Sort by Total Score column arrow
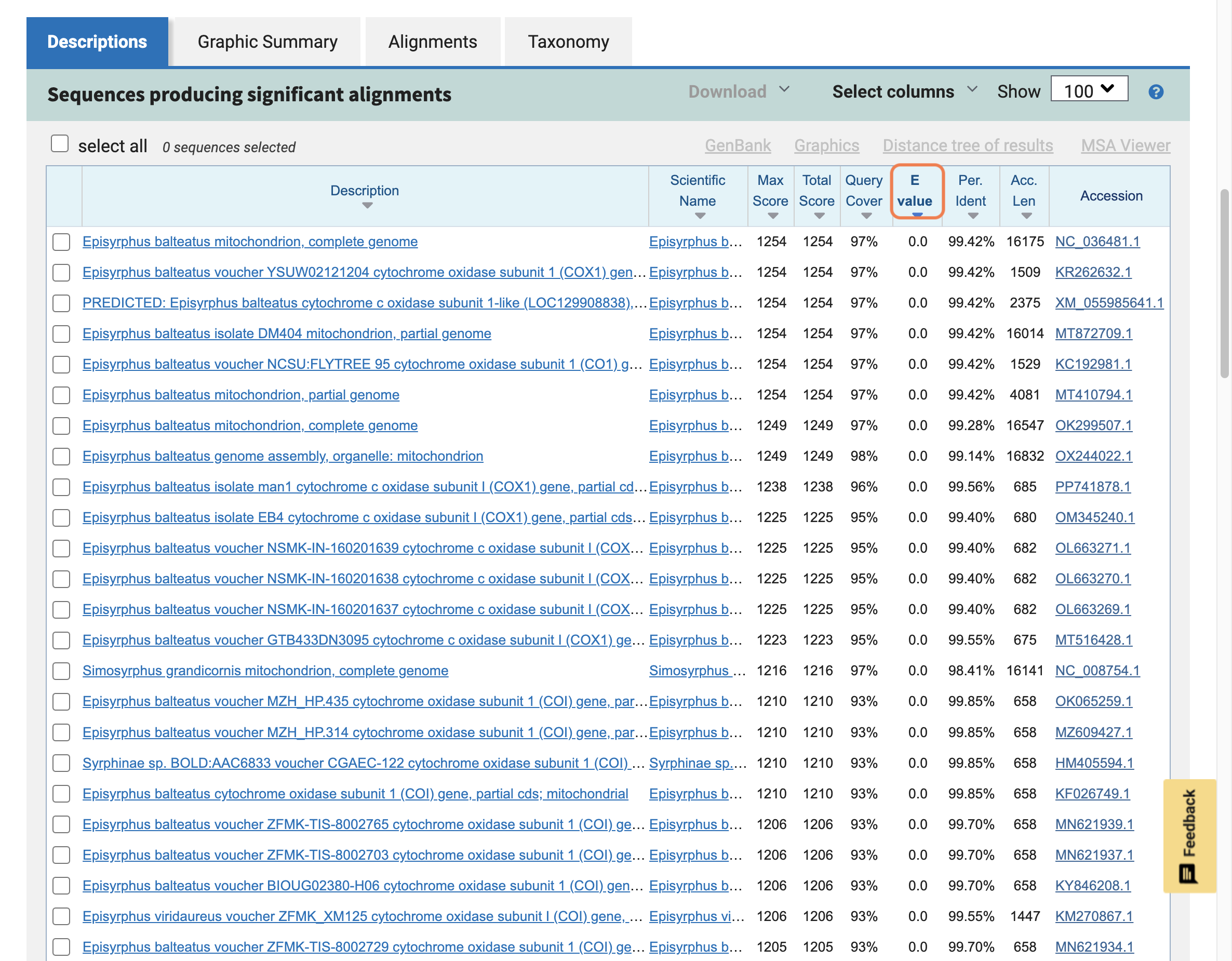The image size is (1232, 961). point(819,216)
